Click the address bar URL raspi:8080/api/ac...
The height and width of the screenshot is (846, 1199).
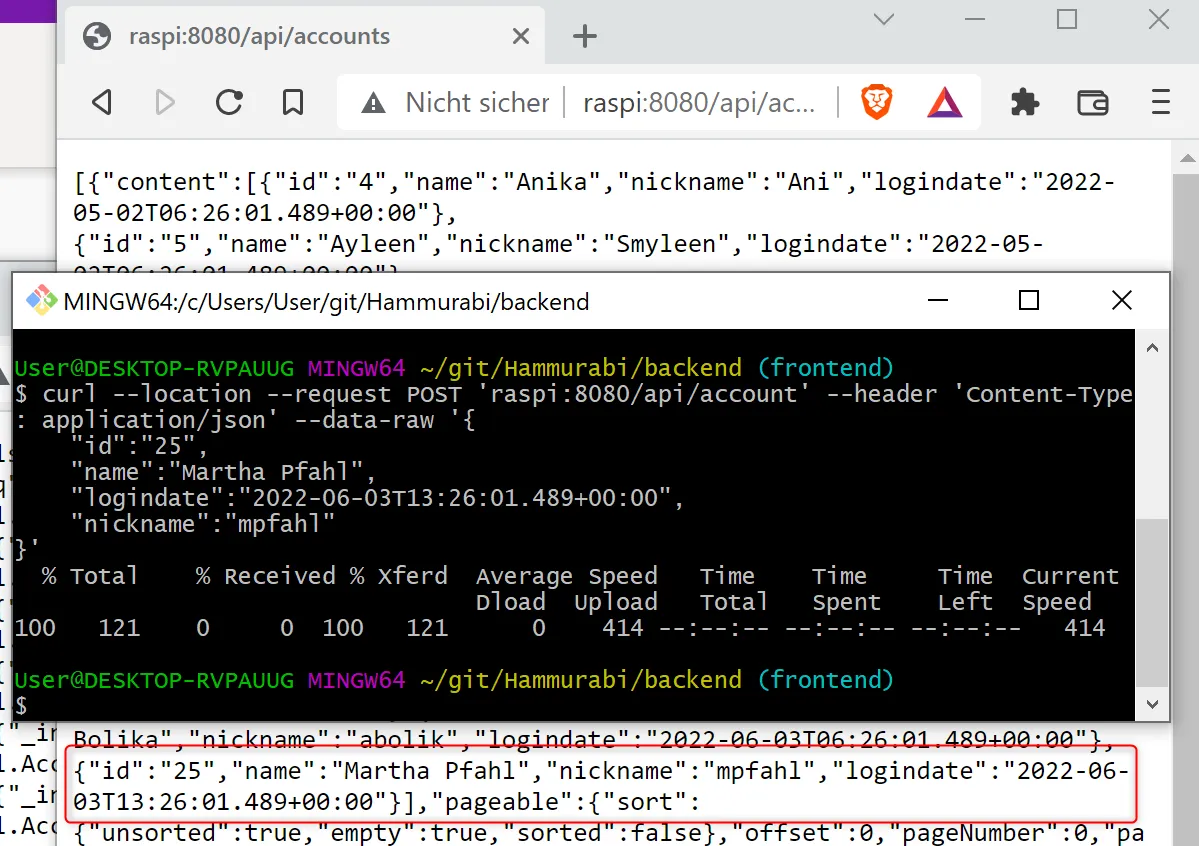tap(699, 102)
